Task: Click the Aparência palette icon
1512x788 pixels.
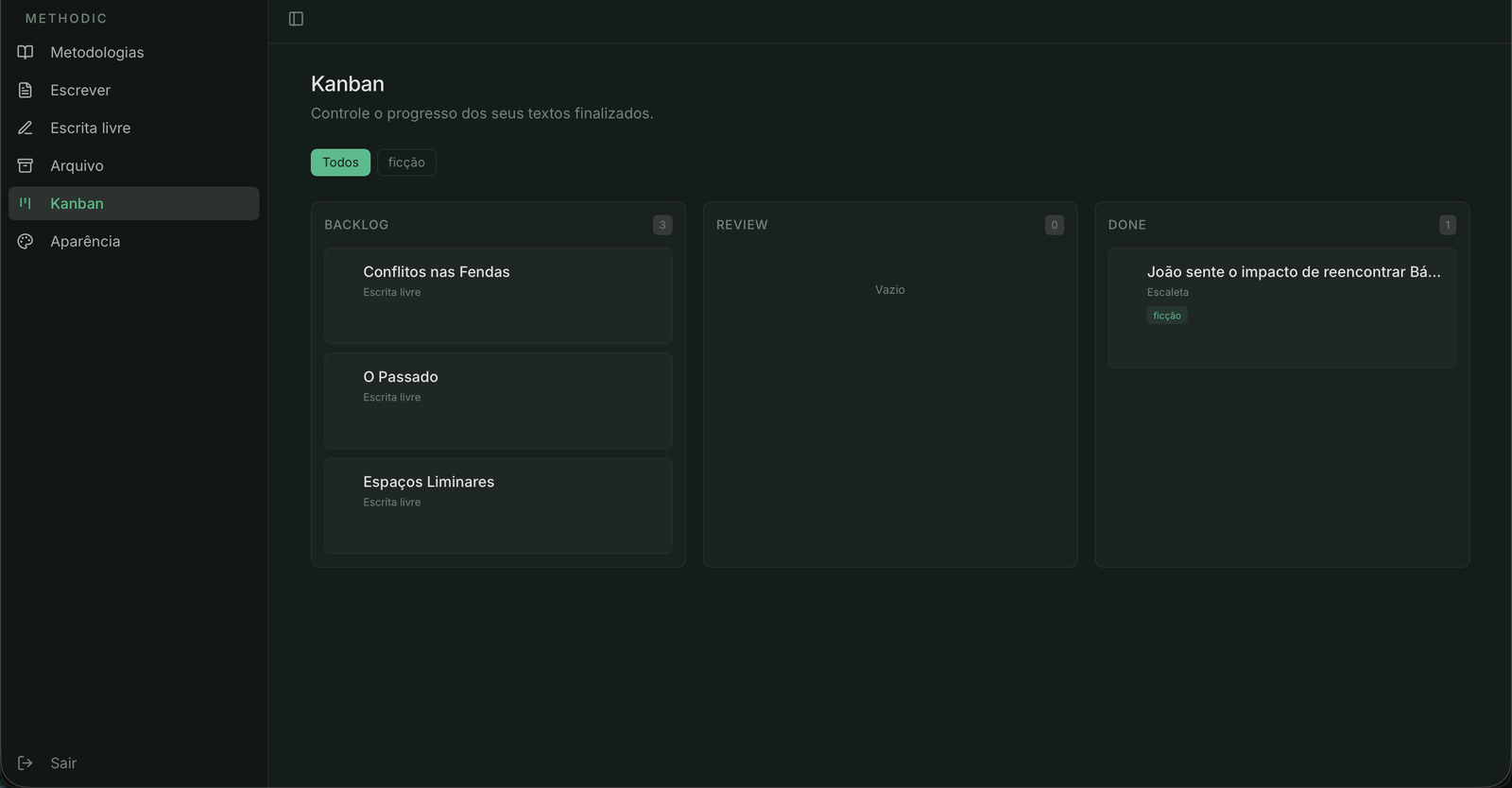Action: [x=26, y=241]
